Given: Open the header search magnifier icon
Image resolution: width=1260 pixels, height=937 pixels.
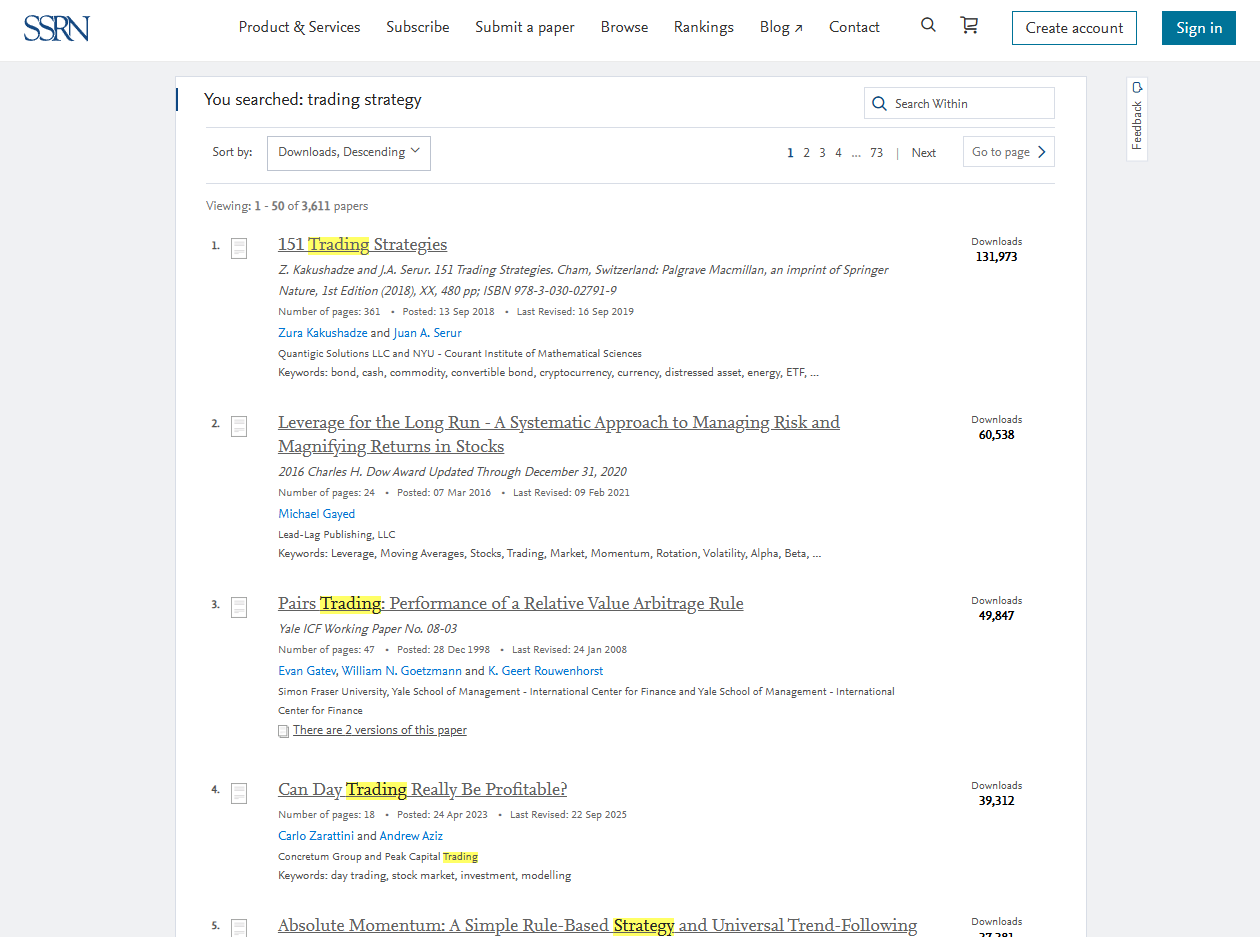Looking at the screenshot, I should tap(928, 25).
